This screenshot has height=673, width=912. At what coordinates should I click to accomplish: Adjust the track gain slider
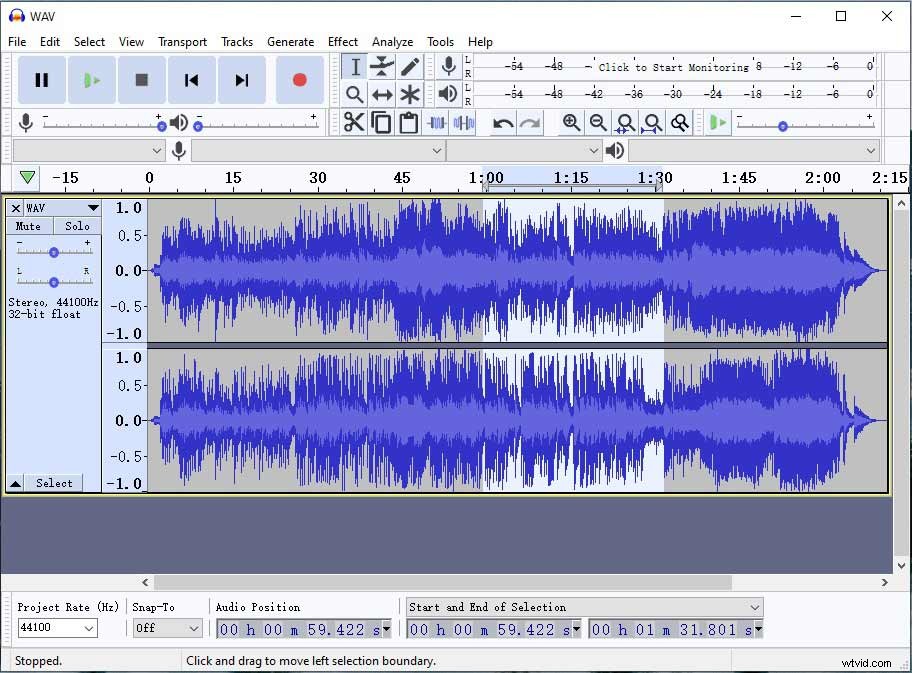(54, 252)
